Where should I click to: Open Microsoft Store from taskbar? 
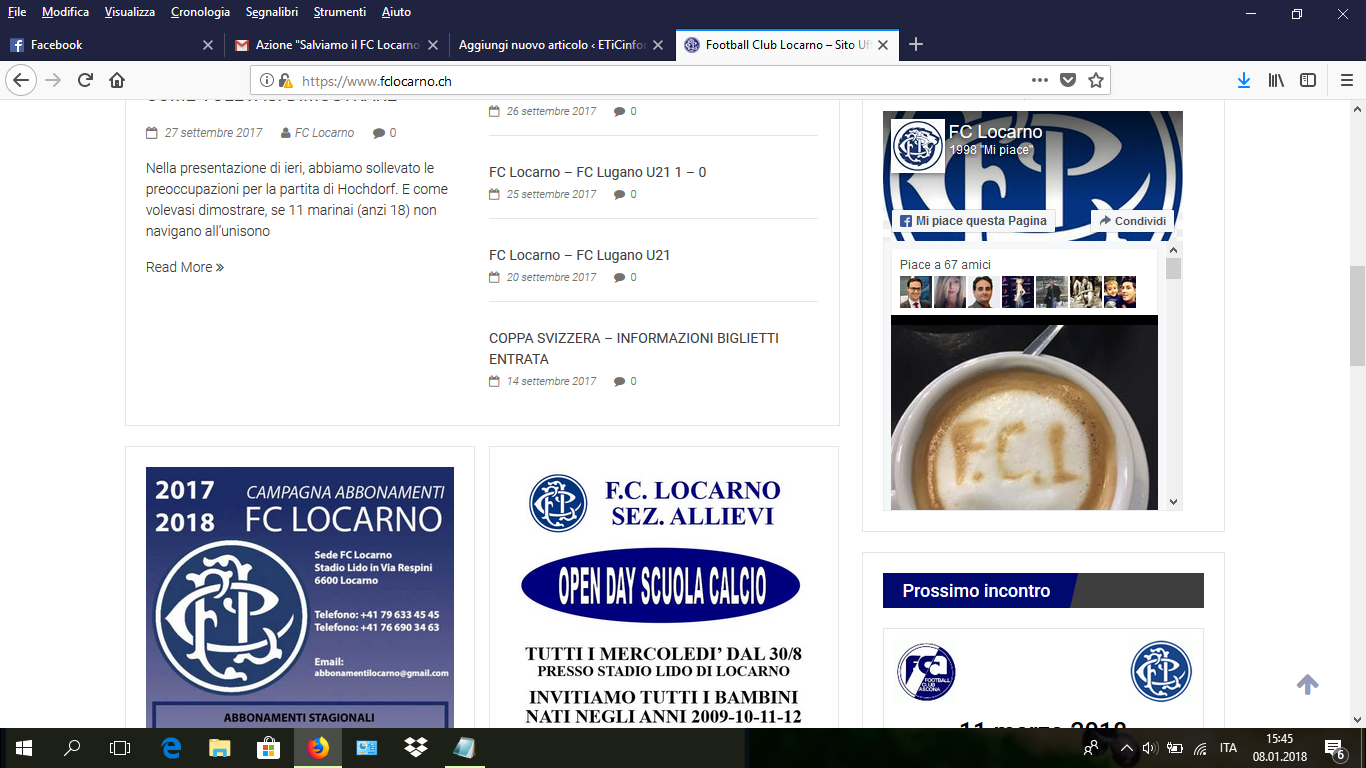(x=269, y=748)
